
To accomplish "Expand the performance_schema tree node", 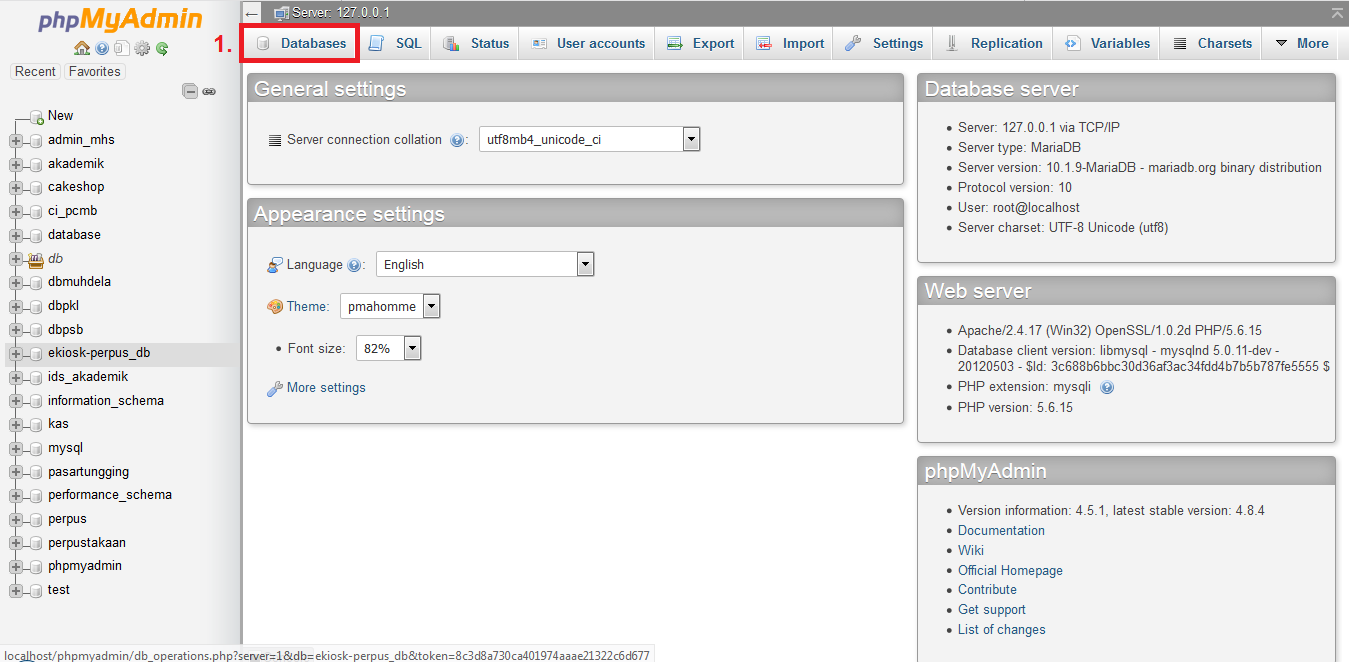I will click(16, 495).
